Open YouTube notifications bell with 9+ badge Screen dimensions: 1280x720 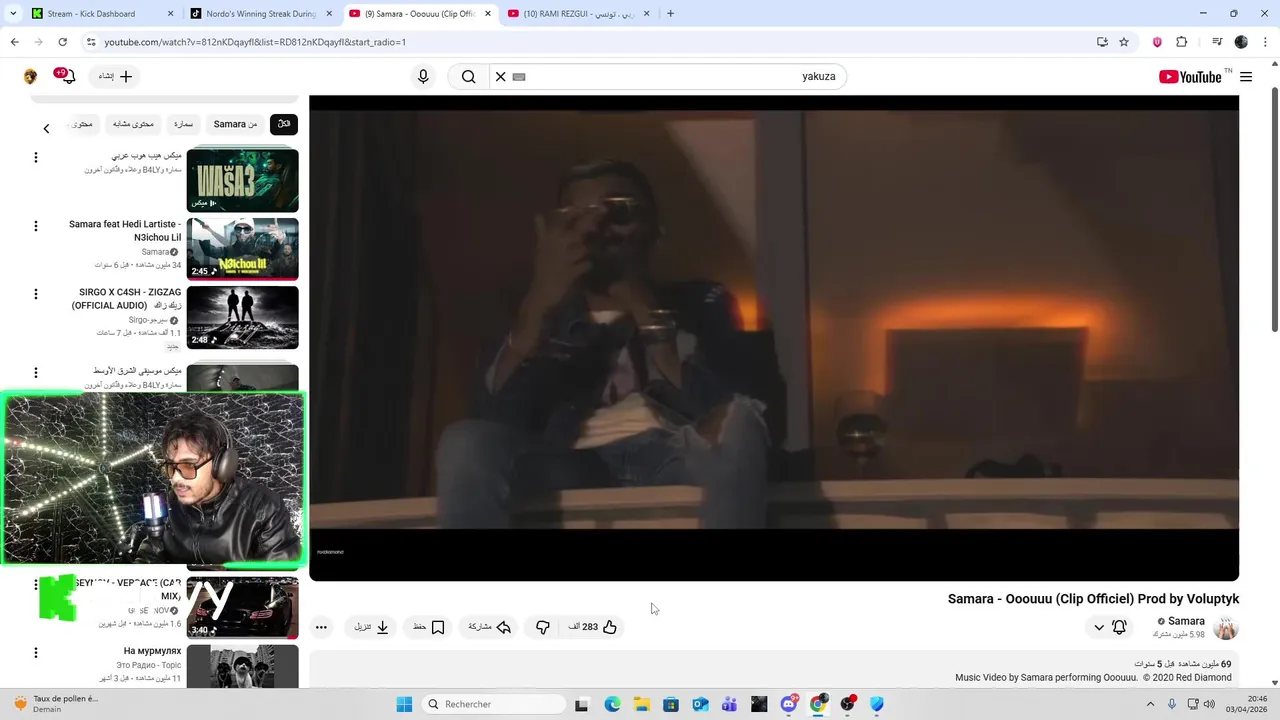tap(67, 76)
